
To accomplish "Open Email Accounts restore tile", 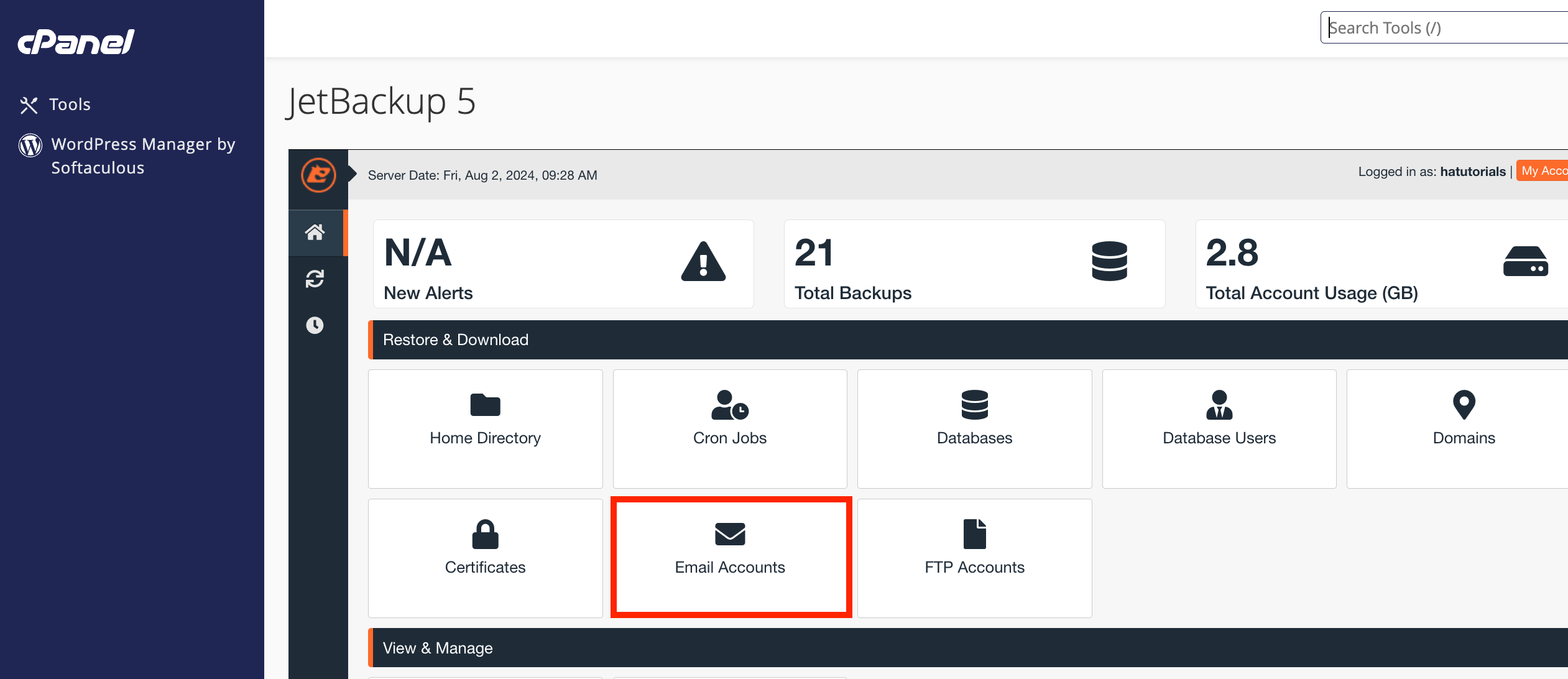I will 730,558.
